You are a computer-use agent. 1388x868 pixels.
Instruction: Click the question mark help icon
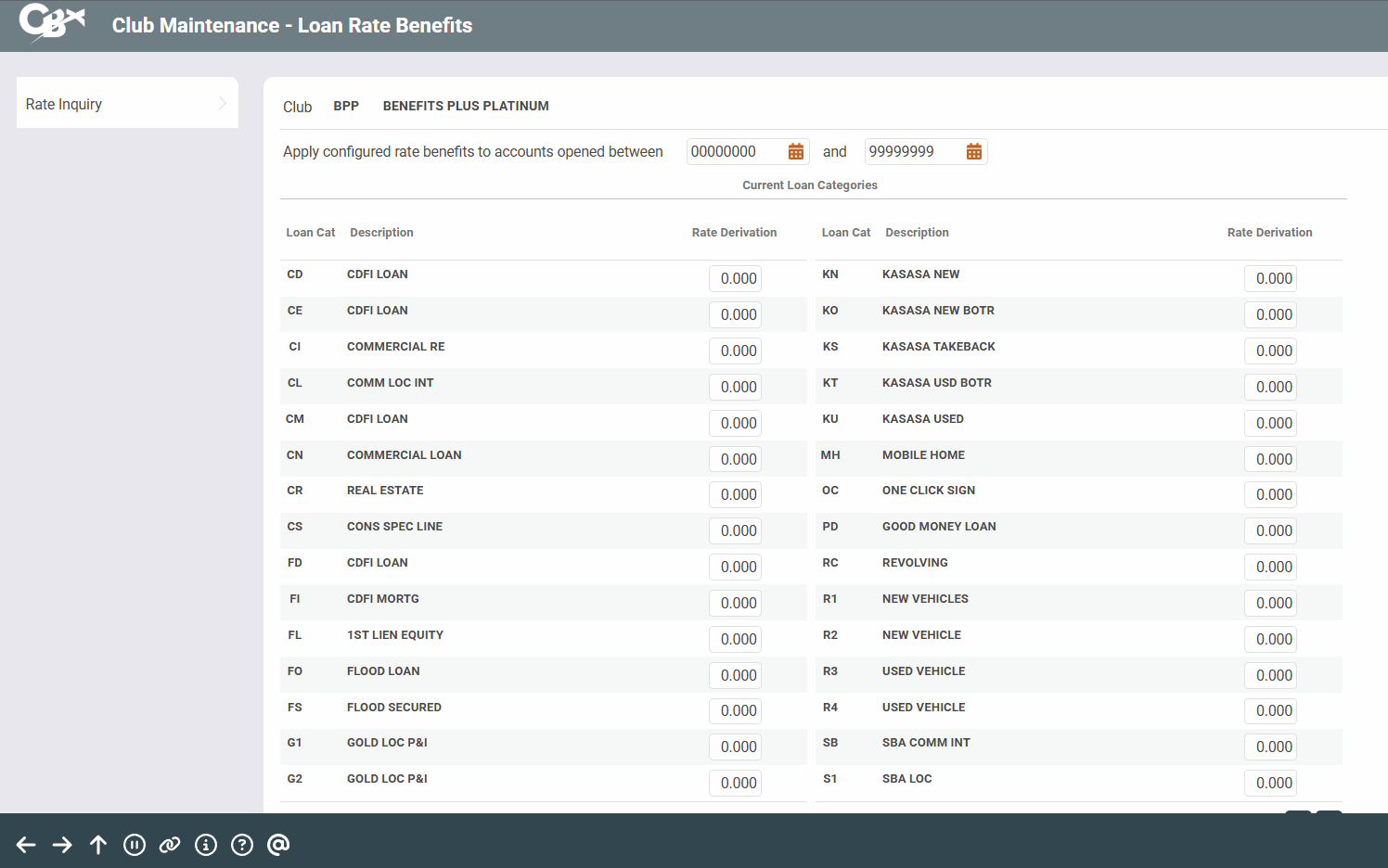coord(242,845)
